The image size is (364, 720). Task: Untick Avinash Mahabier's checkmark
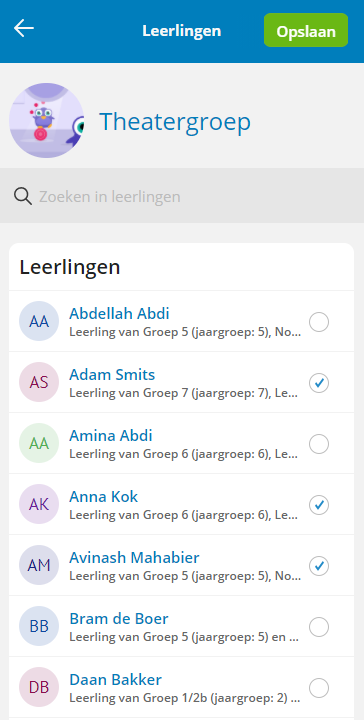click(x=319, y=566)
